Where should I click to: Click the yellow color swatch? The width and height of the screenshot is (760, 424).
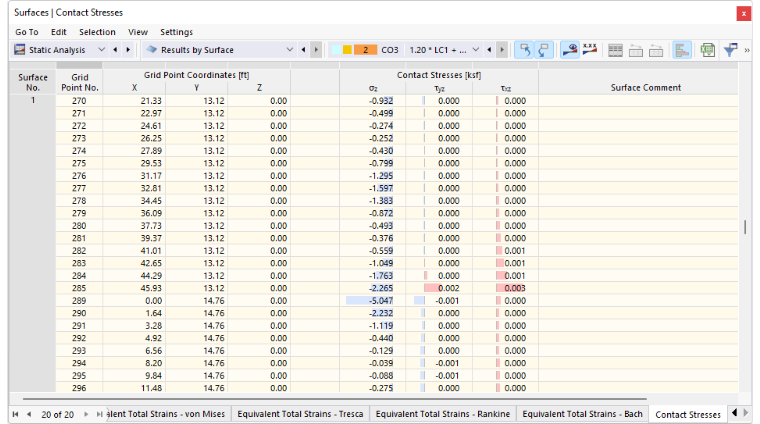click(x=347, y=50)
